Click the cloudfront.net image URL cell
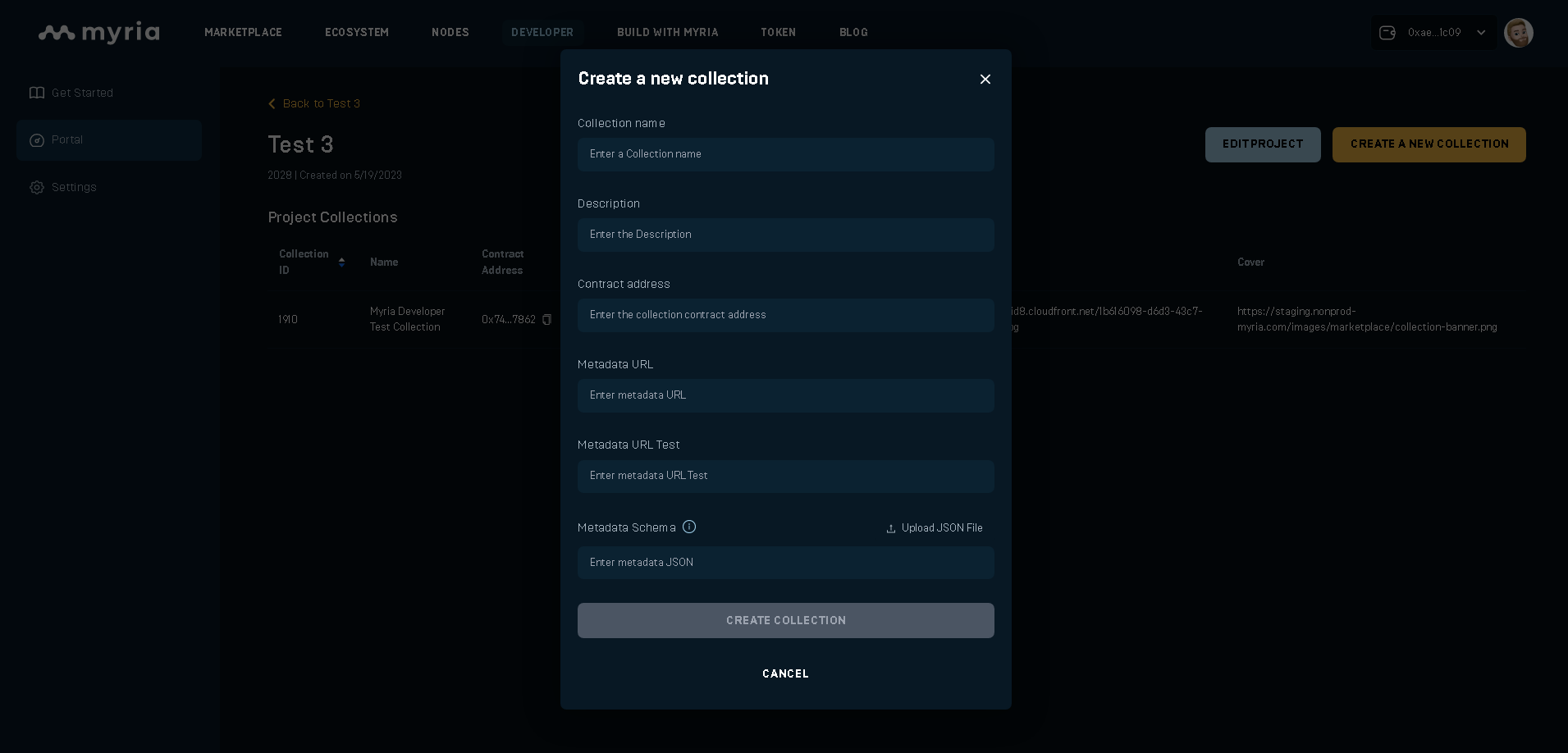Image resolution: width=1568 pixels, height=753 pixels. pos(1106,319)
